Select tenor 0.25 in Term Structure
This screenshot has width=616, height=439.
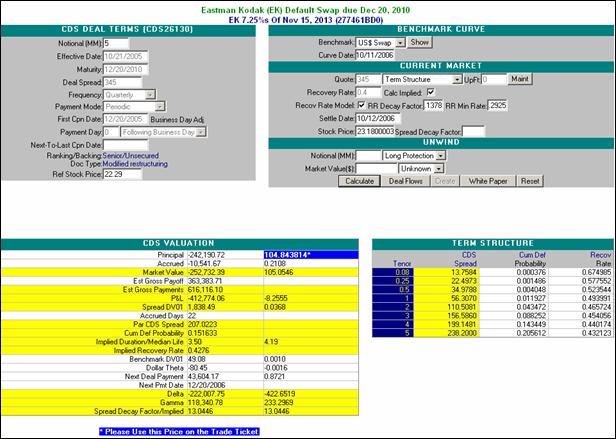[x=393, y=281]
